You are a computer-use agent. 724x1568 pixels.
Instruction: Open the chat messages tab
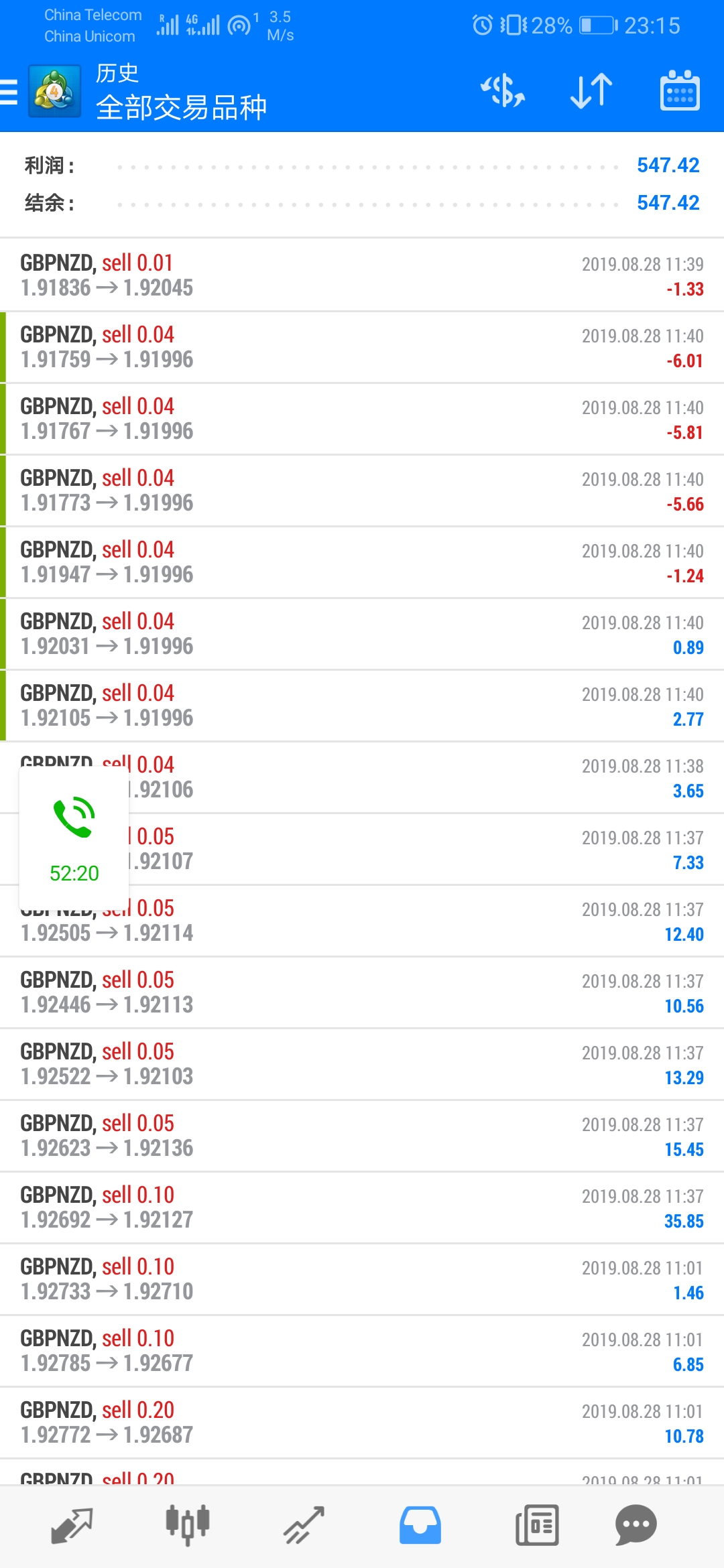636,1526
